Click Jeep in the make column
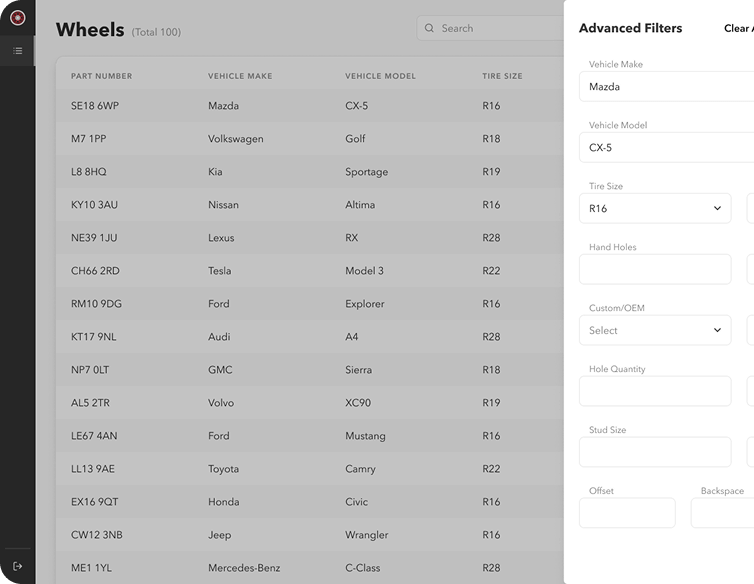 click(x=219, y=535)
